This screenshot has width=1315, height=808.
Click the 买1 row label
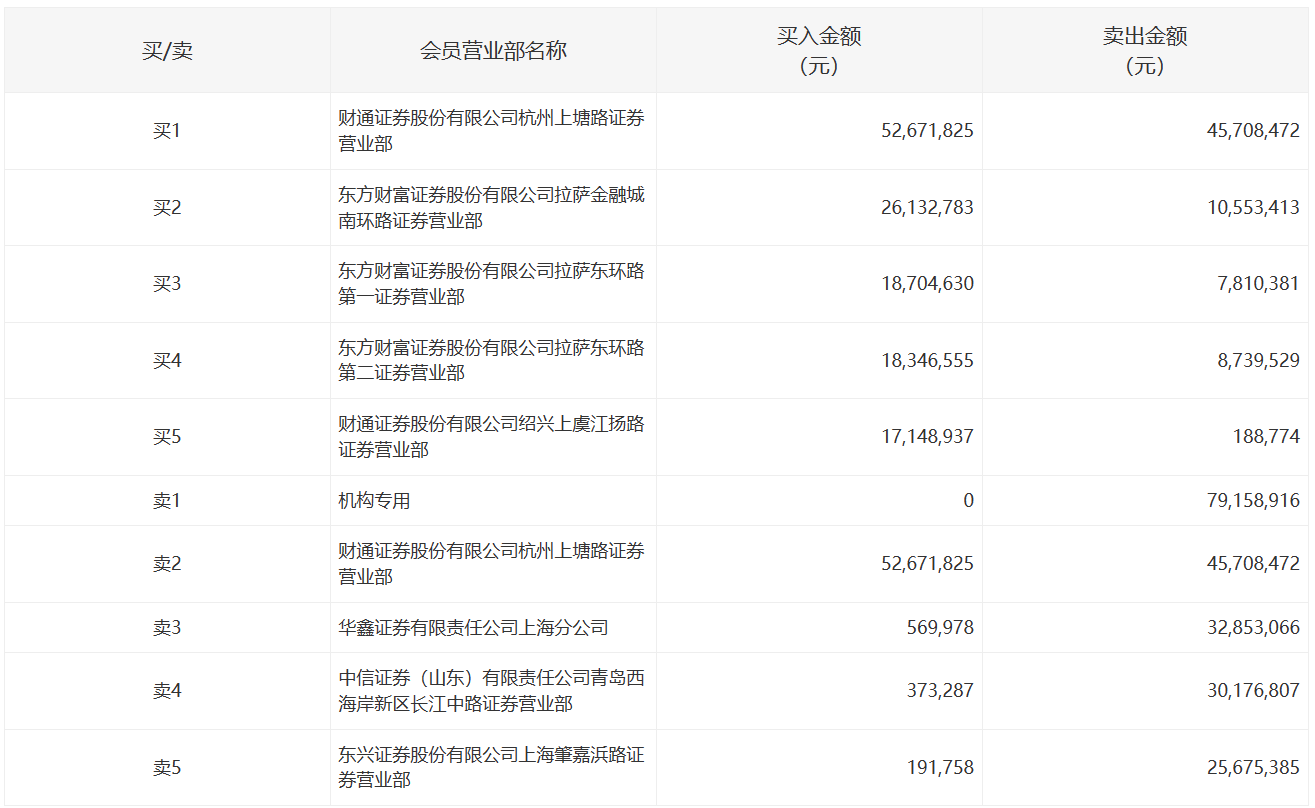click(167, 131)
